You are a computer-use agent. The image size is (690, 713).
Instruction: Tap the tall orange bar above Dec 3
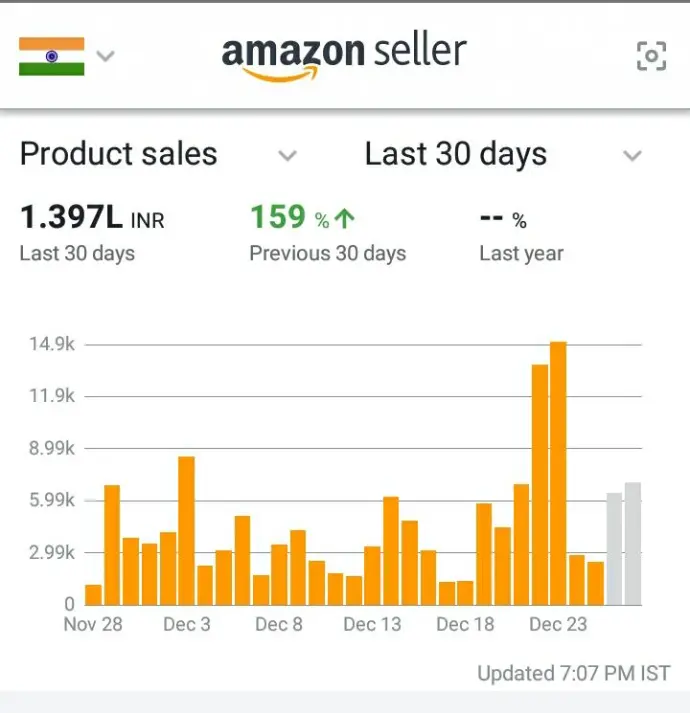click(x=186, y=530)
